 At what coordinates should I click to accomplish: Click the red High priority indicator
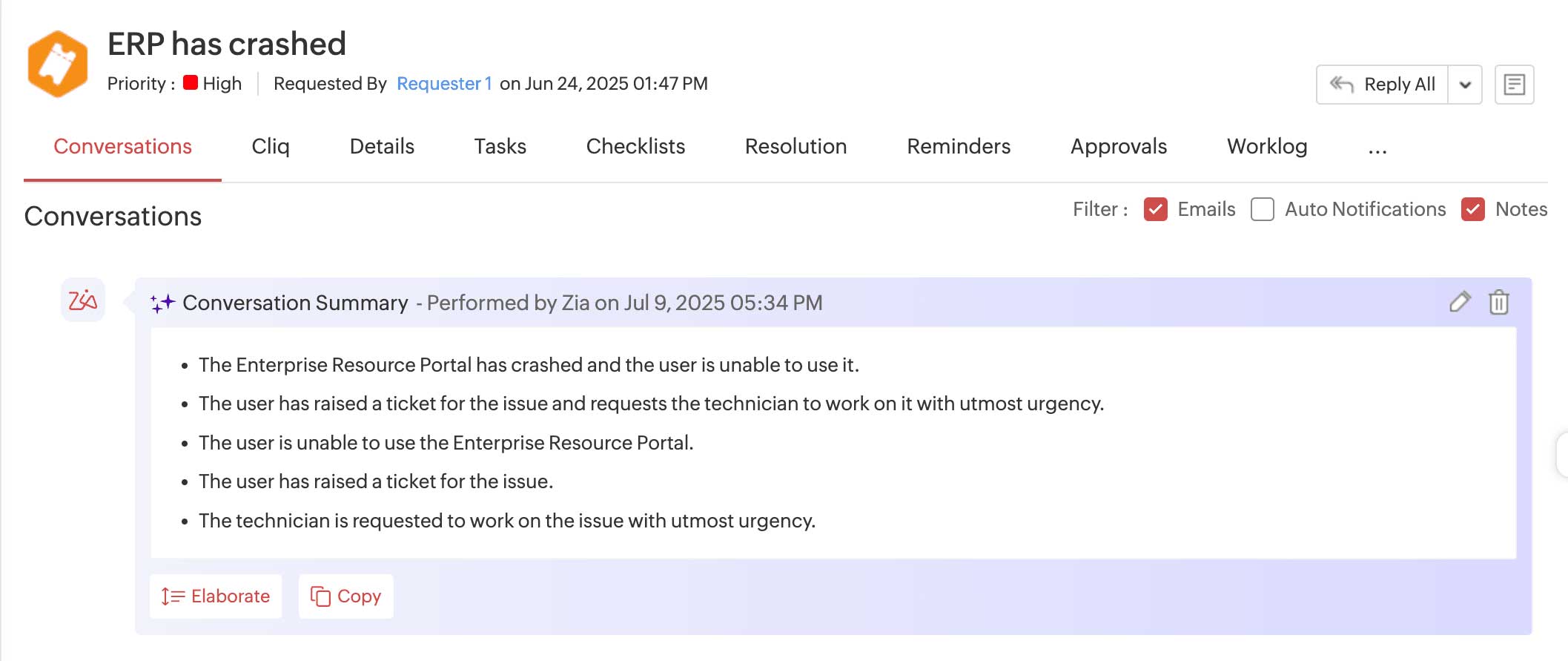click(191, 82)
